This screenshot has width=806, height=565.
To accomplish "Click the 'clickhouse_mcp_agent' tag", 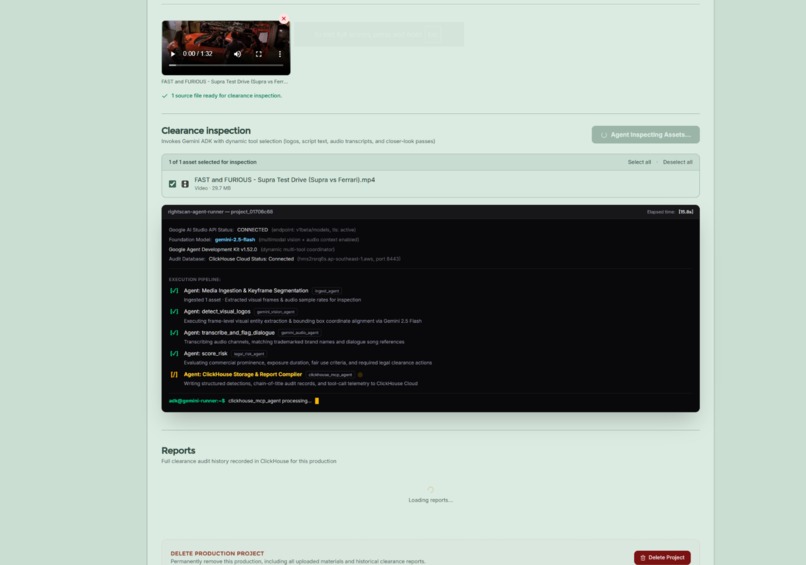I will tap(330, 375).
